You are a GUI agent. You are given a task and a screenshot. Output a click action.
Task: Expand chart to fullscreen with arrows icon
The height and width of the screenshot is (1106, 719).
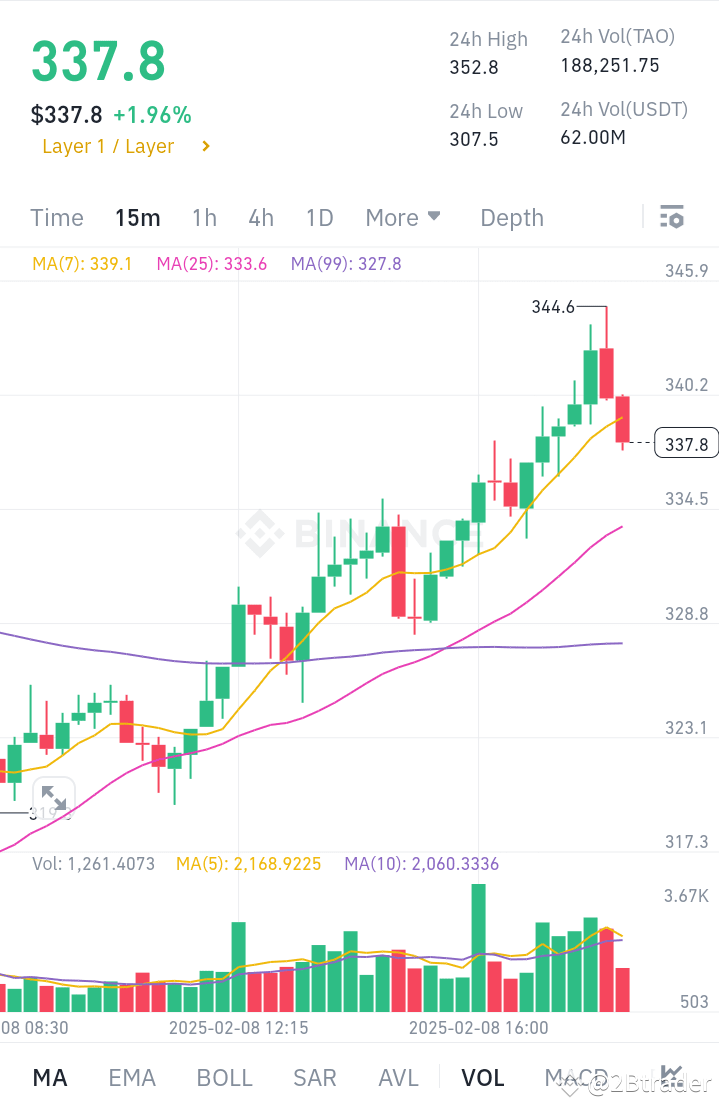click(54, 798)
